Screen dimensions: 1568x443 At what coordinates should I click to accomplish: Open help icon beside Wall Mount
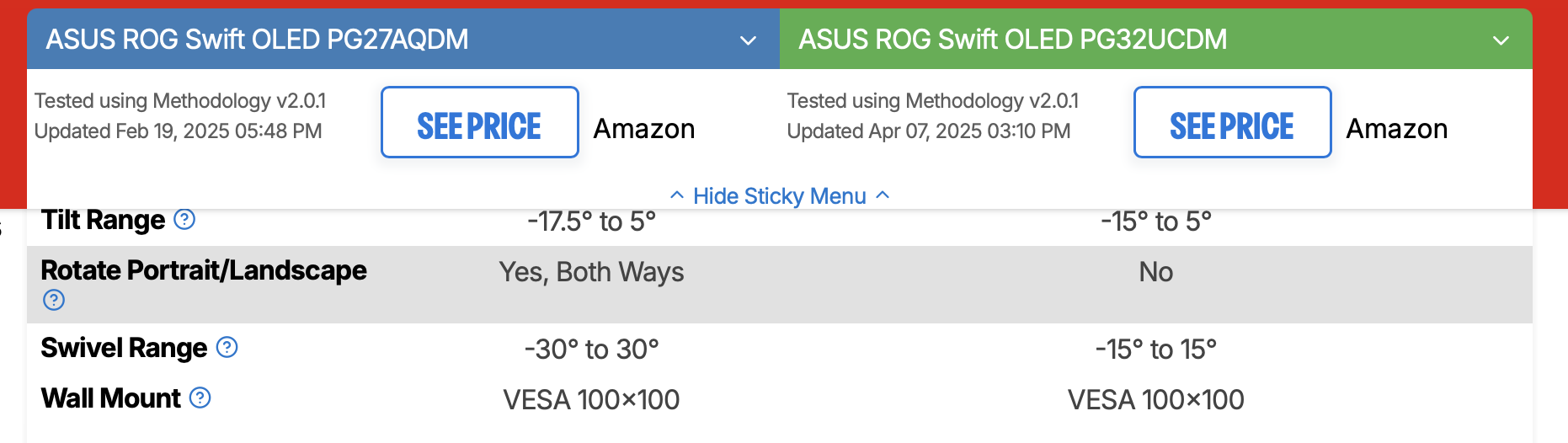(200, 398)
